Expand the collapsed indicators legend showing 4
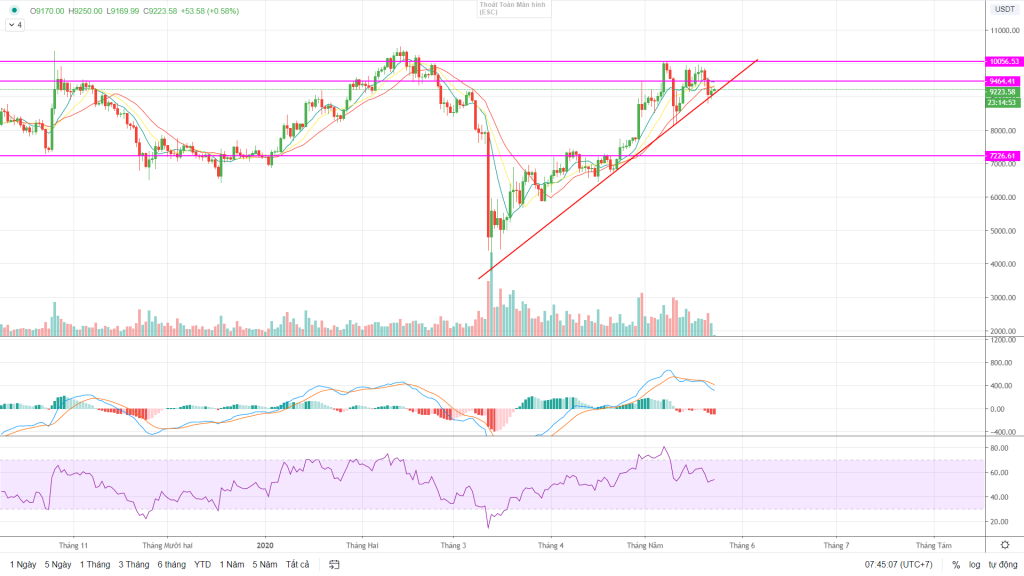The width and height of the screenshot is (1024, 576). [x=15, y=25]
